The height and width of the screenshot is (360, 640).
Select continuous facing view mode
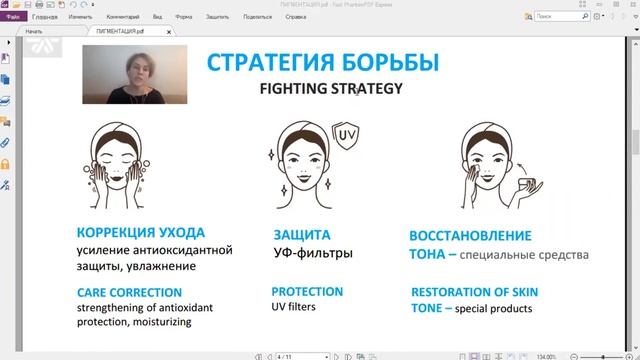499,357
